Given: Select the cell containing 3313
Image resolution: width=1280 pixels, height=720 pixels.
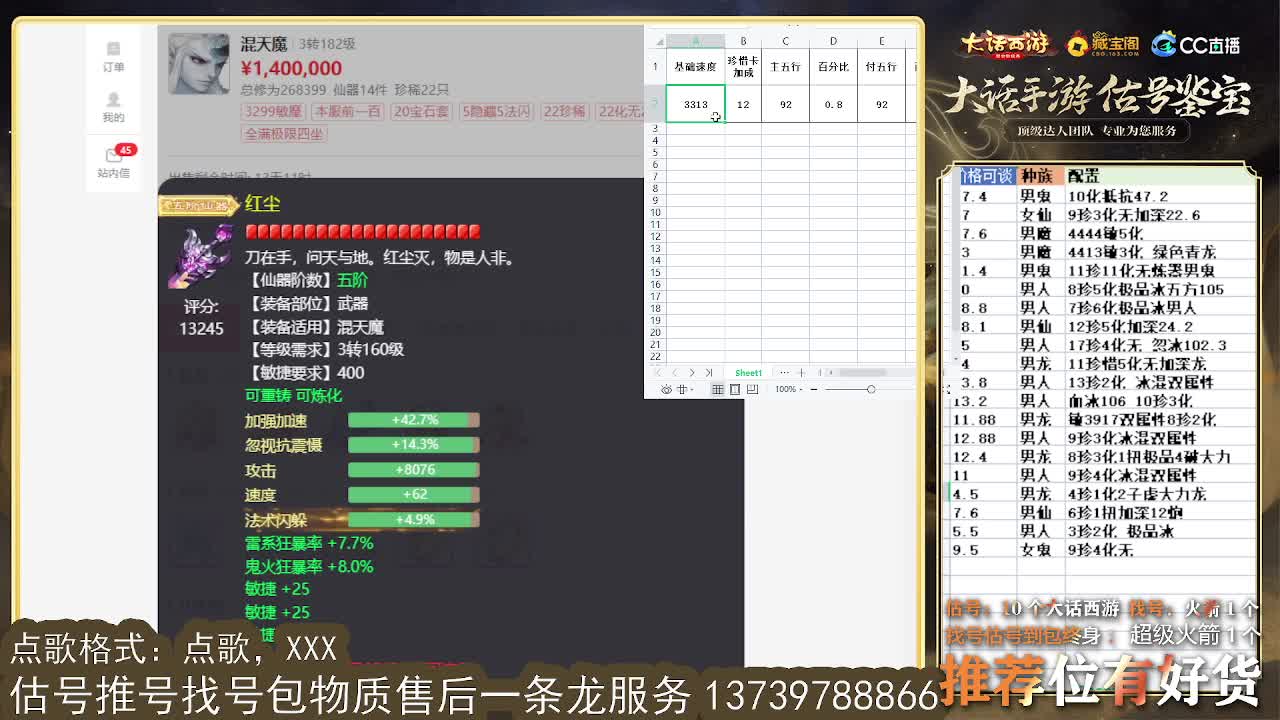Looking at the screenshot, I should coord(695,103).
